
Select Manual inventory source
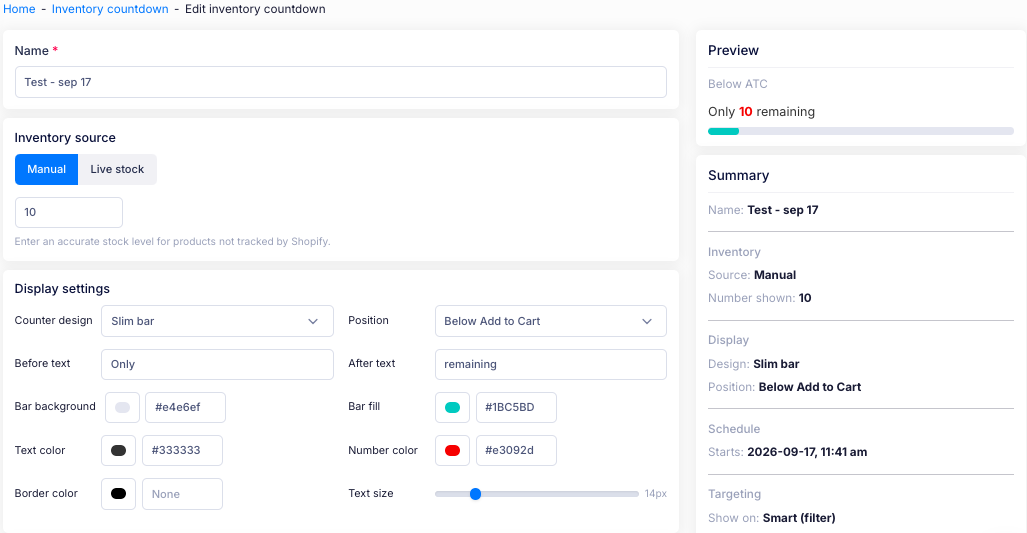pyautogui.click(x=47, y=169)
